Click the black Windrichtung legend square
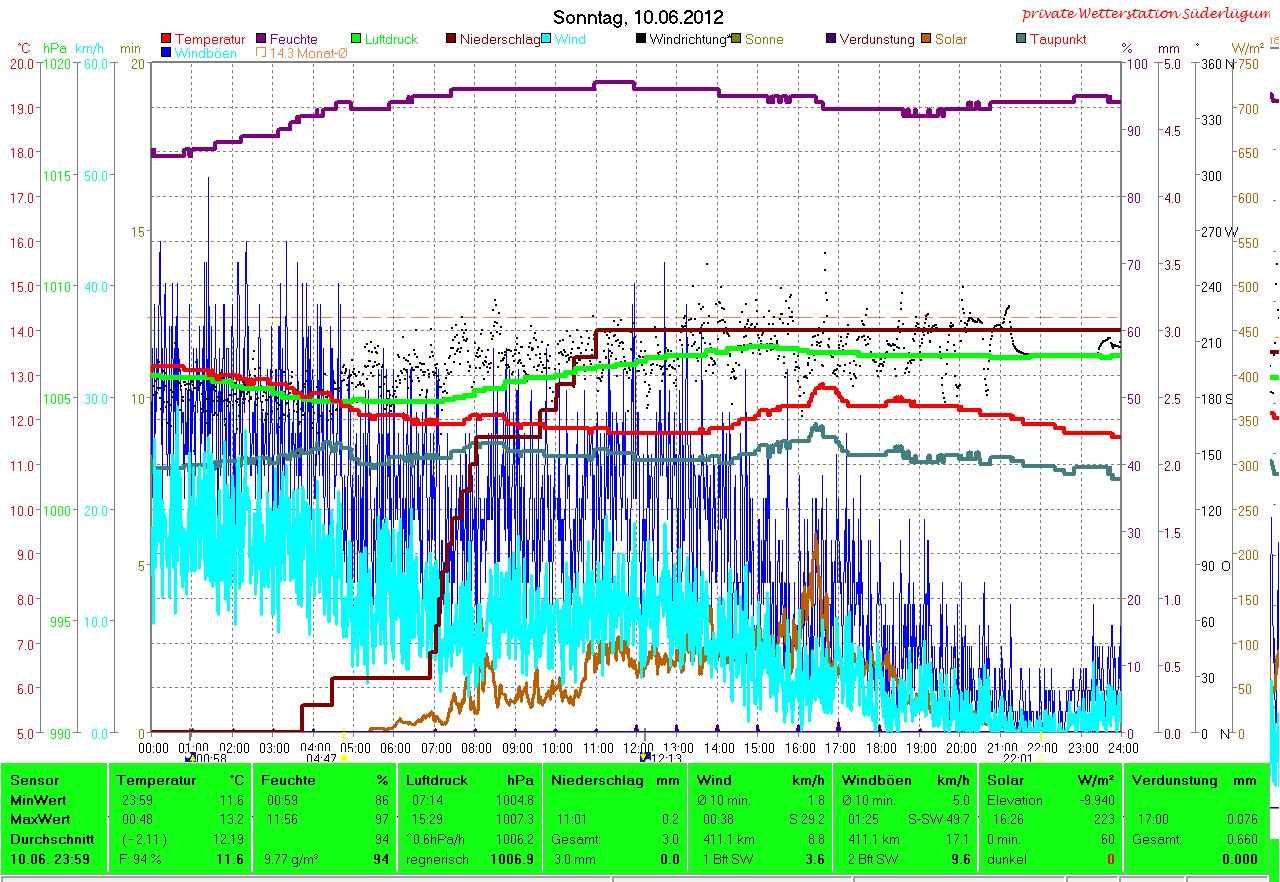The image size is (1280, 882). (x=641, y=40)
